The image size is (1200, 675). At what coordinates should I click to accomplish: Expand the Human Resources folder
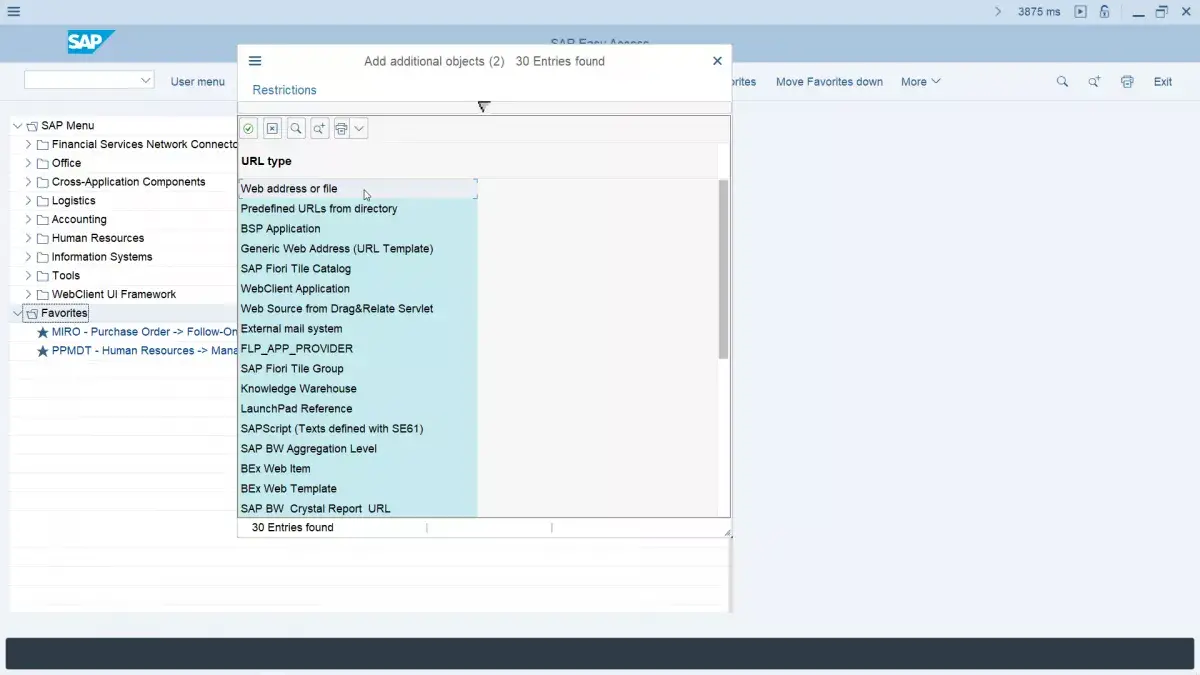(28, 238)
